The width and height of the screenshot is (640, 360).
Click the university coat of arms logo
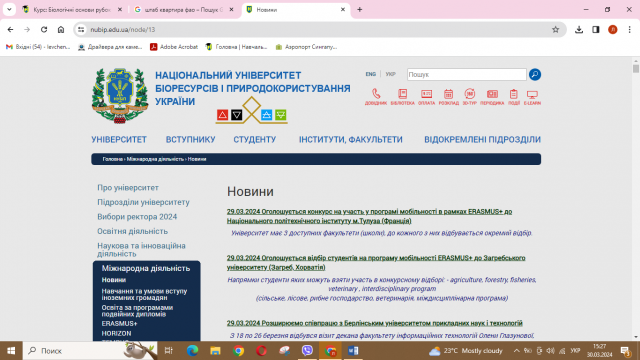pyautogui.click(x=120, y=96)
